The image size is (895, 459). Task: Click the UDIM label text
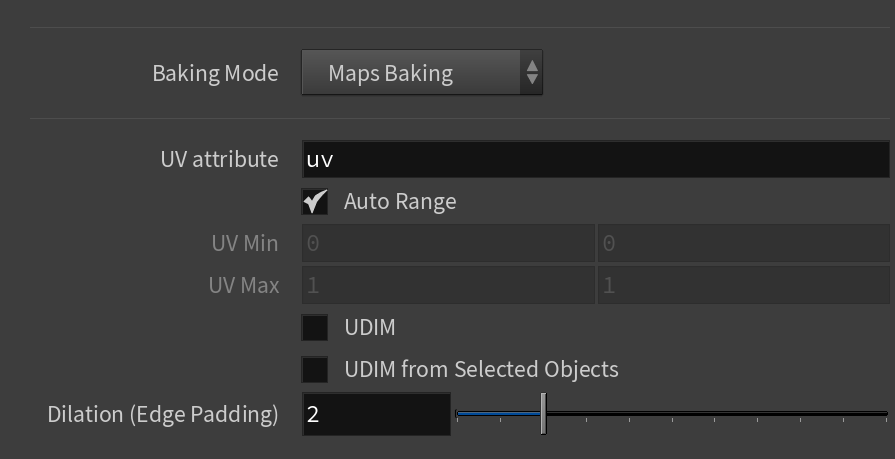click(x=370, y=328)
